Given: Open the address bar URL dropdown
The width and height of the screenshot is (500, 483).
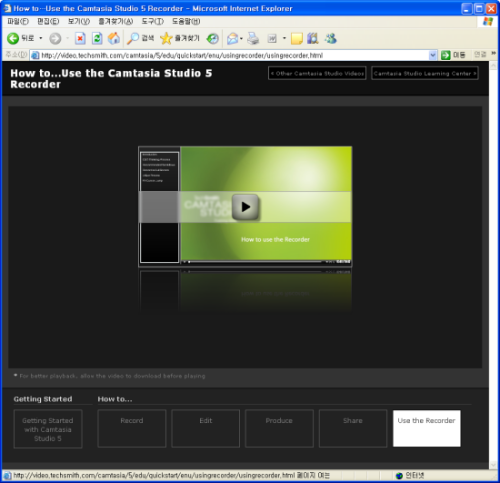Looking at the screenshot, I should tap(433, 55).
